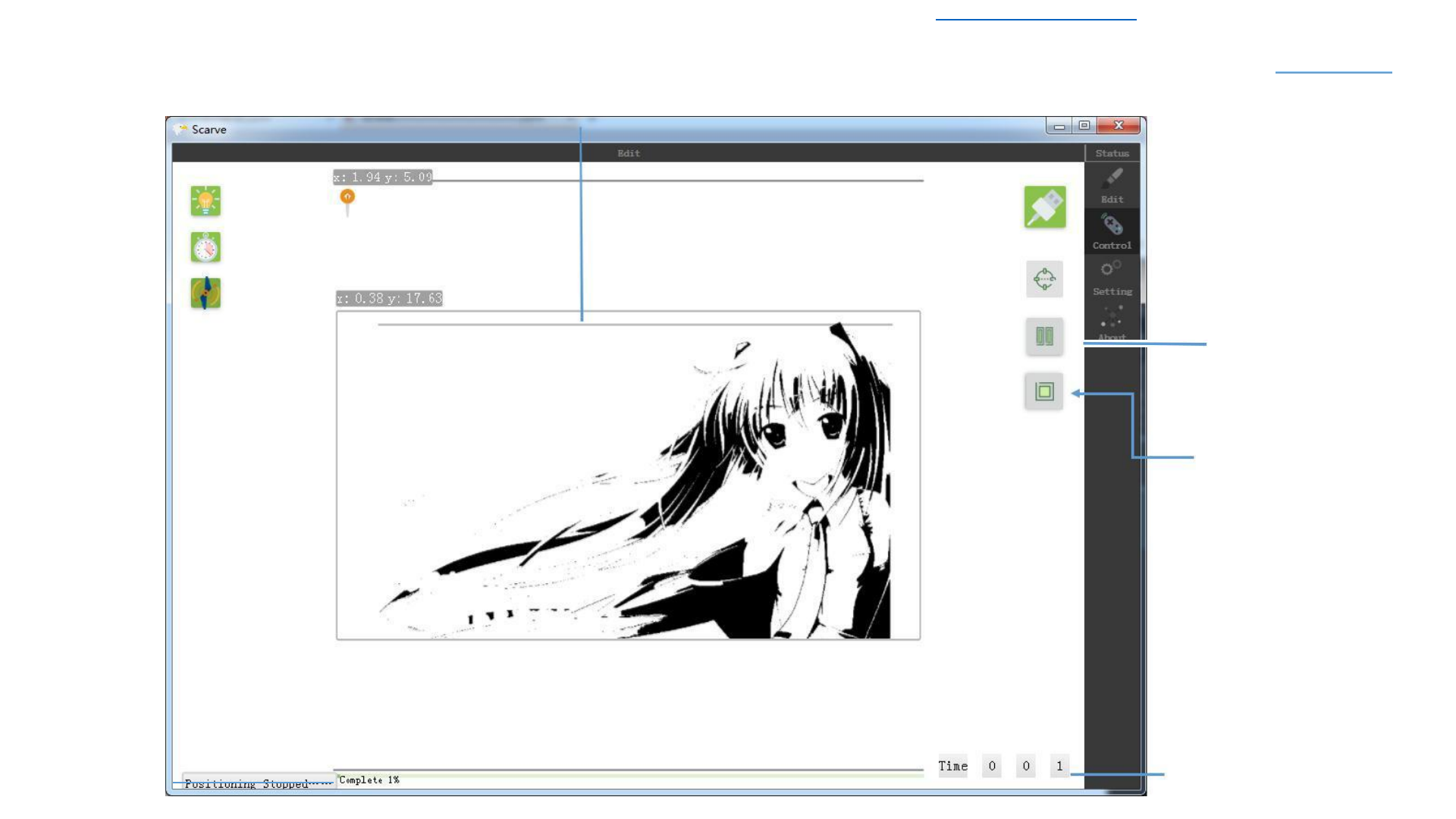
Task: Click the crosshair positioning icon
Action: click(1044, 279)
